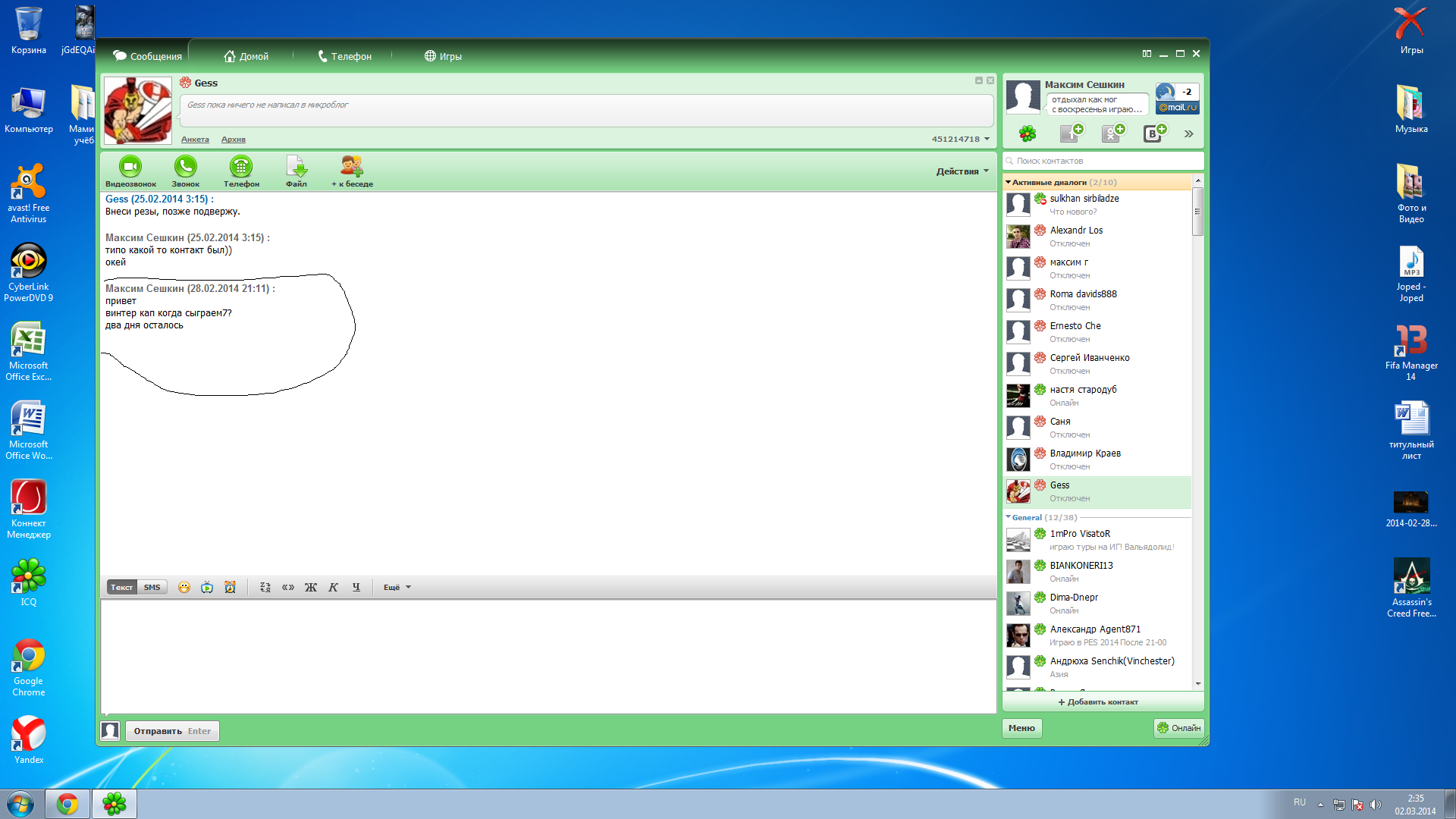Connect Odnoklassniki account icon
The image size is (1456, 819).
pos(1113,133)
